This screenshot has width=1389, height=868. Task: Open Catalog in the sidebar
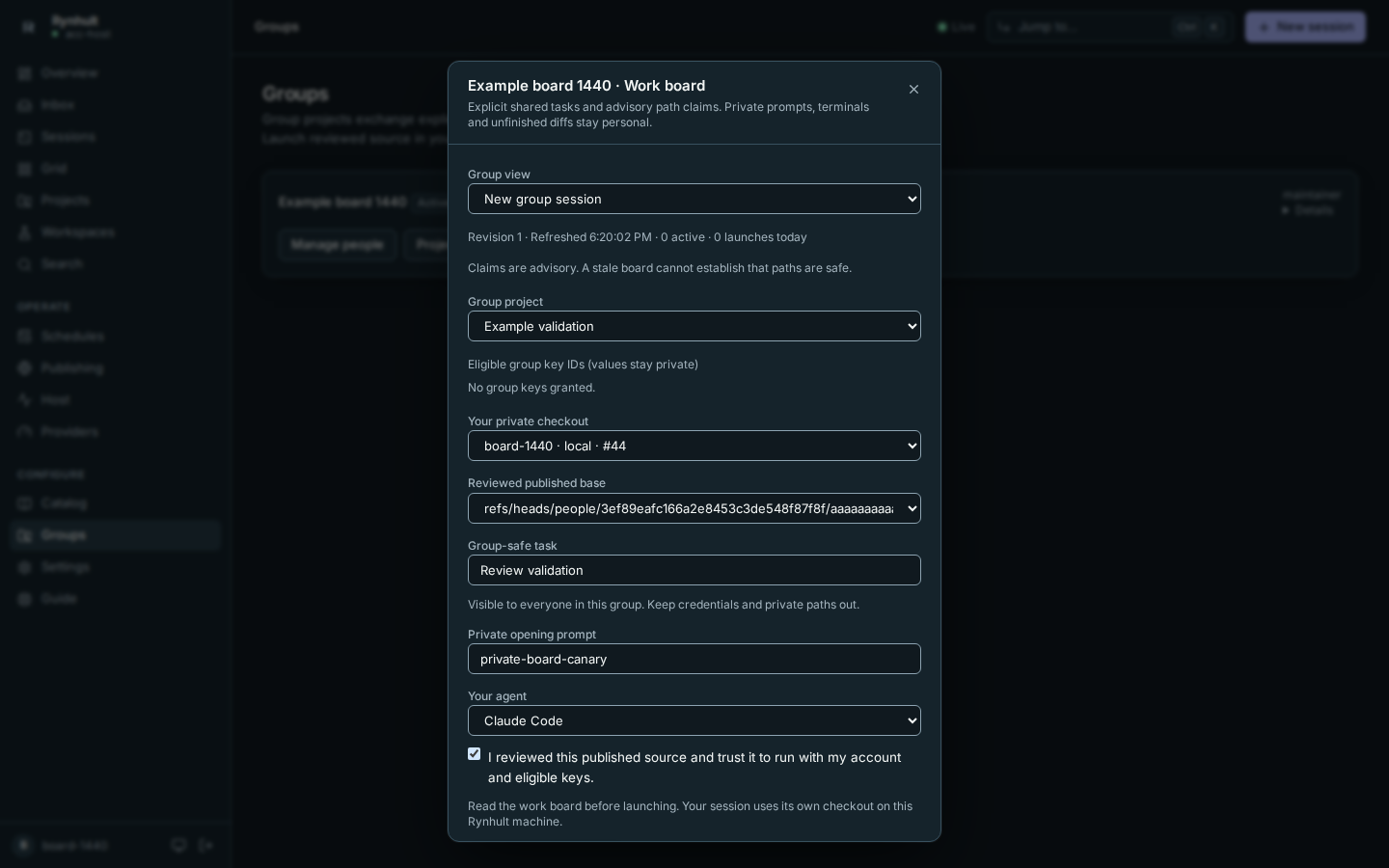pyautogui.click(x=116, y=503)
